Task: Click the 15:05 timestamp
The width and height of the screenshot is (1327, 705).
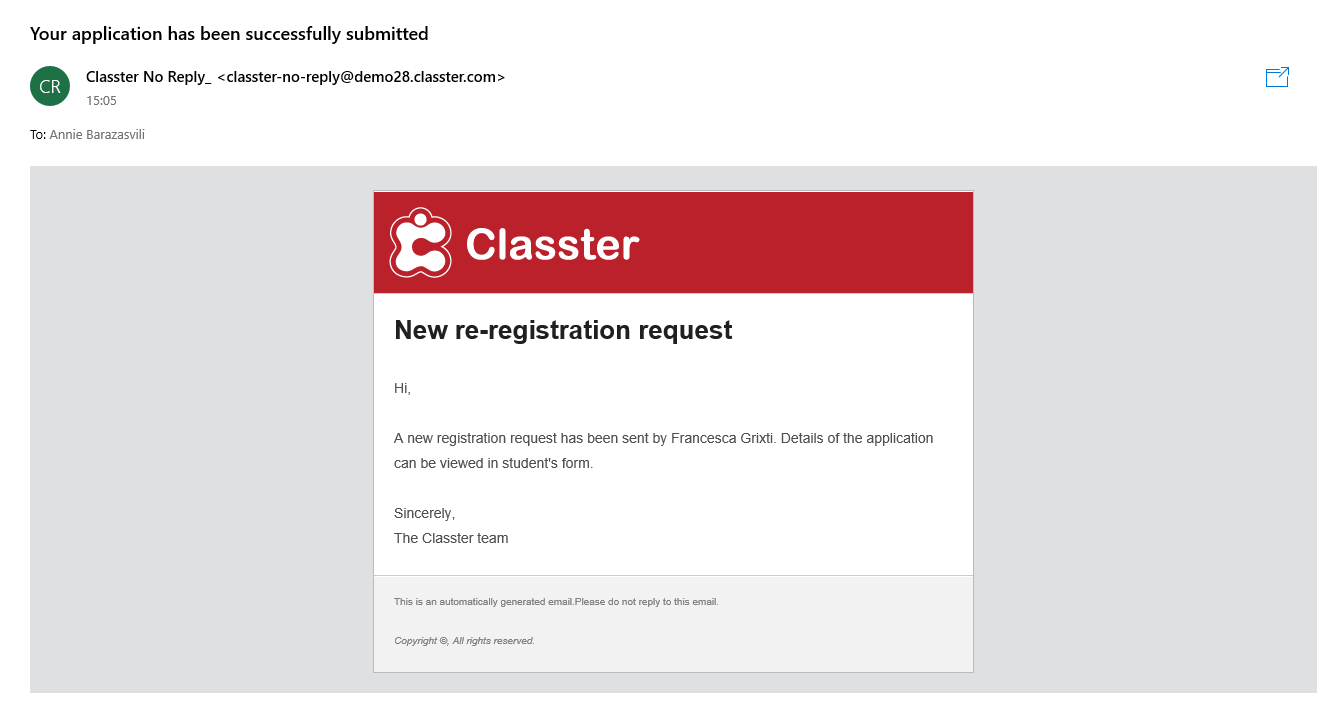Action: click(101, 101)
